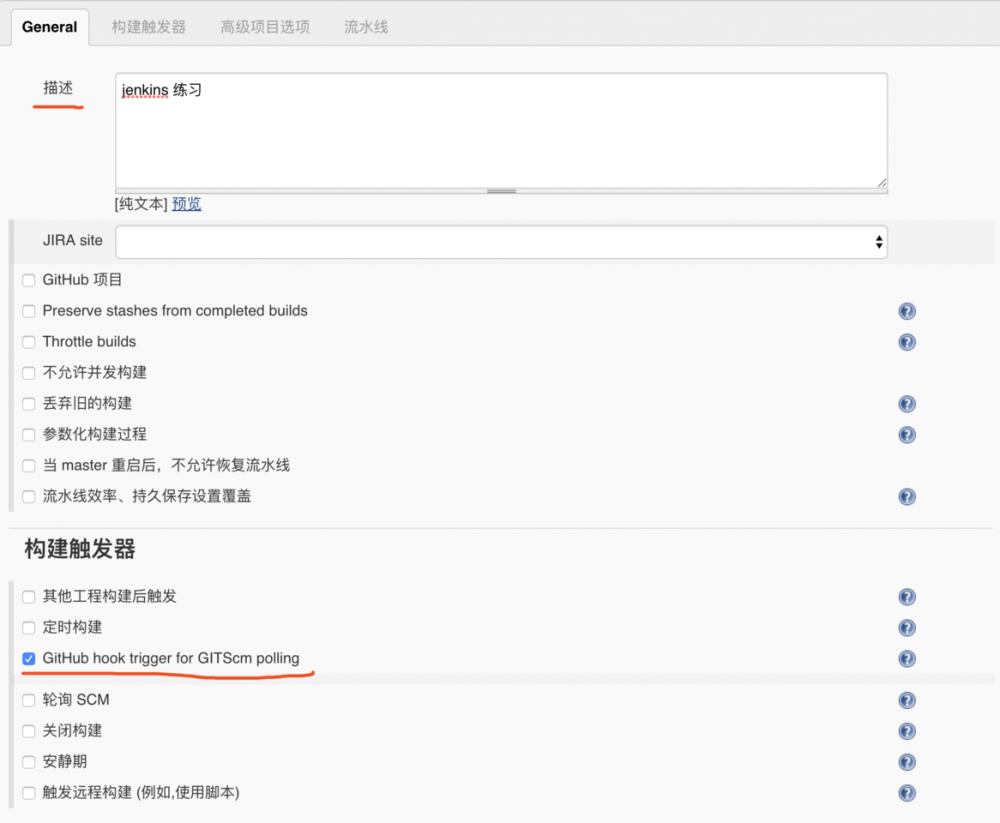
Task: Enable the GitHub 项目 checkbox
Action: coord(28,280)
